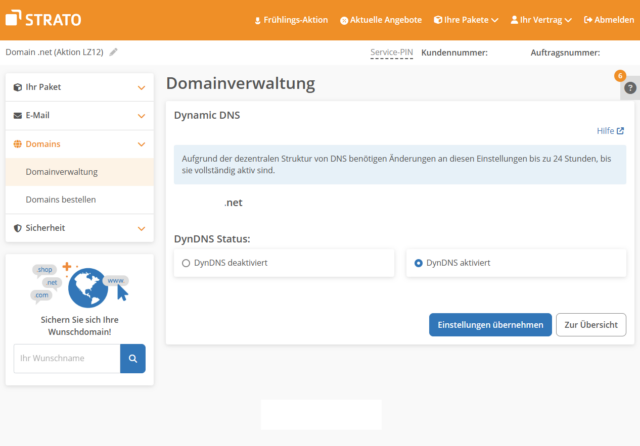Click Einstellungen übernehmen button
The width and height of the screenshot is (640, 446).
(x=490, y=325)
